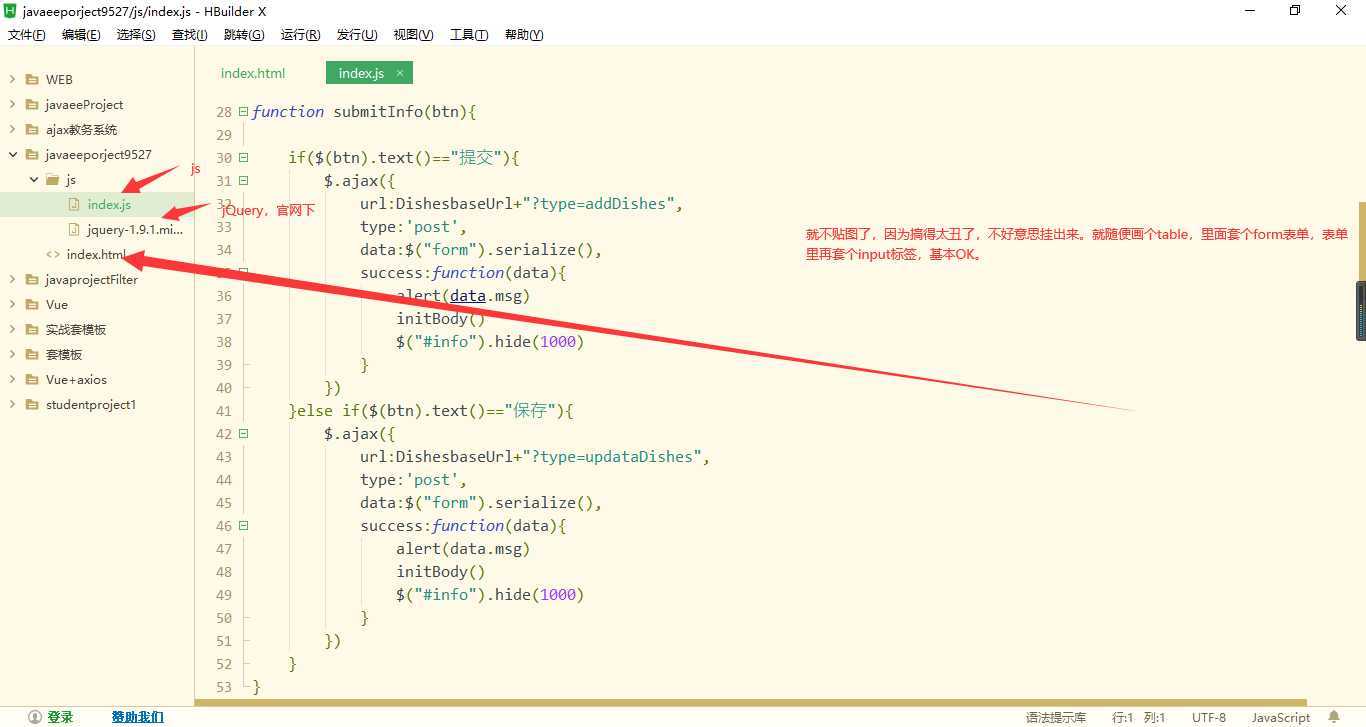Click the 列:1 column indicator
Screen dimensions: 1366x727
[x=1155, y=717]
